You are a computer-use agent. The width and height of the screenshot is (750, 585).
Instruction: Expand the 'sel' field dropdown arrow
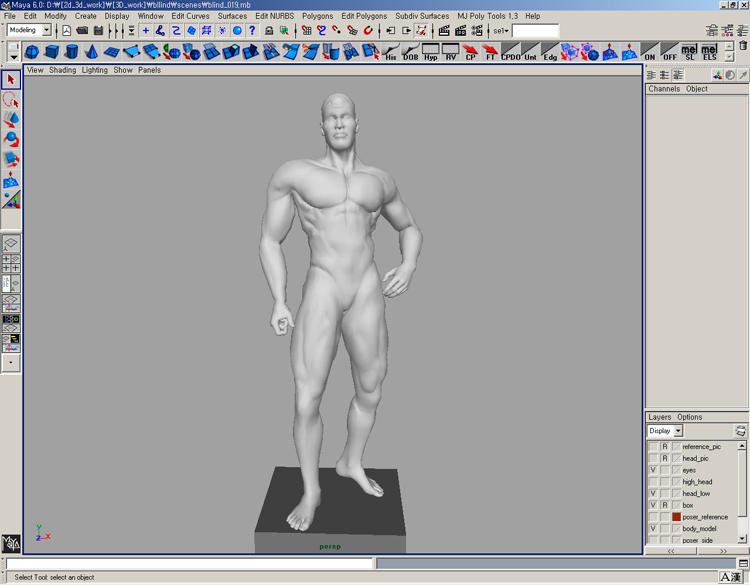[506, 31]
